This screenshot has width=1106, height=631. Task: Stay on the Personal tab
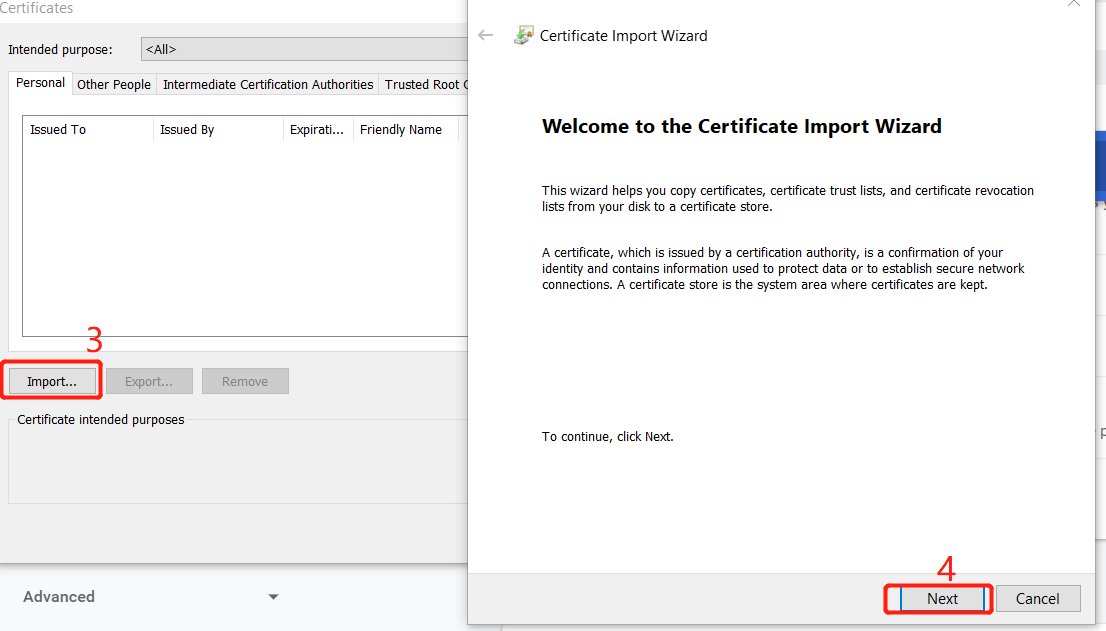click(40, 82)
